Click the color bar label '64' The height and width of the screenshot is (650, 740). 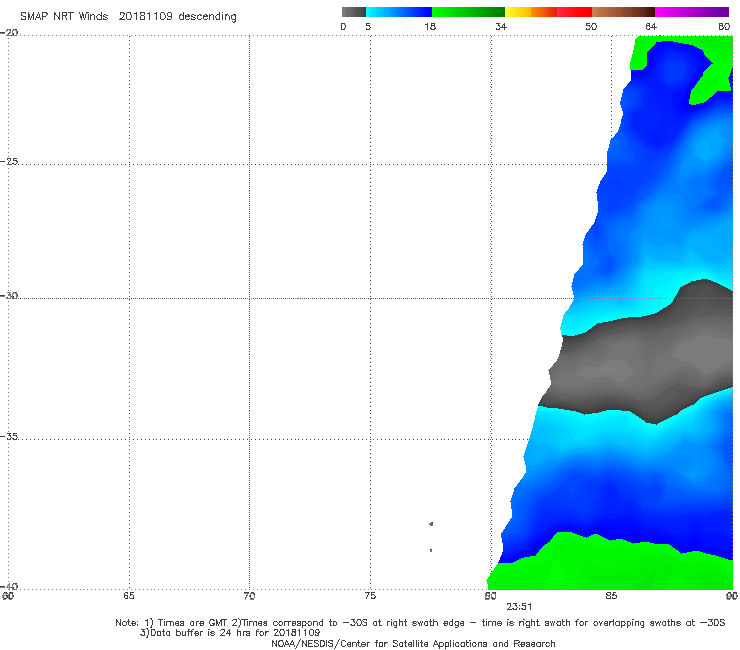[x=651, y=26]
